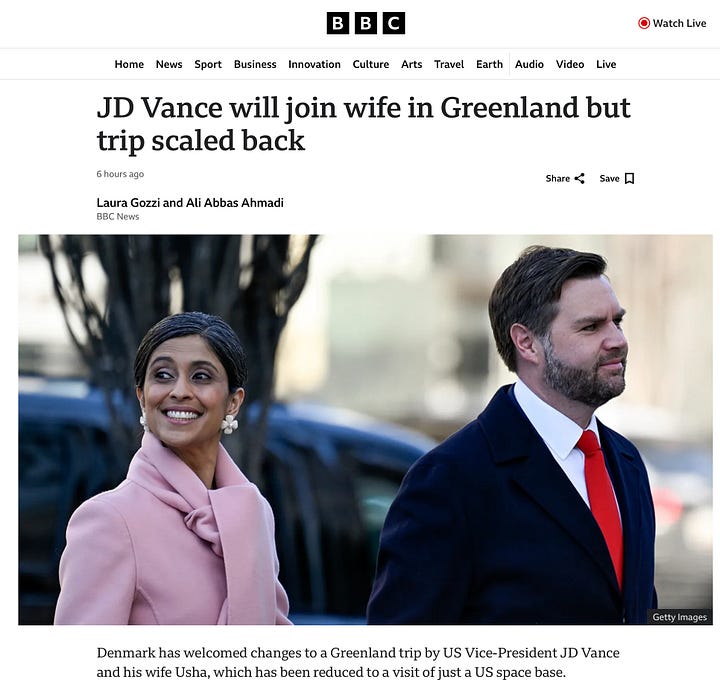720x691 pixels.
Task: Open the Home menu item
Action: (129, 64)
